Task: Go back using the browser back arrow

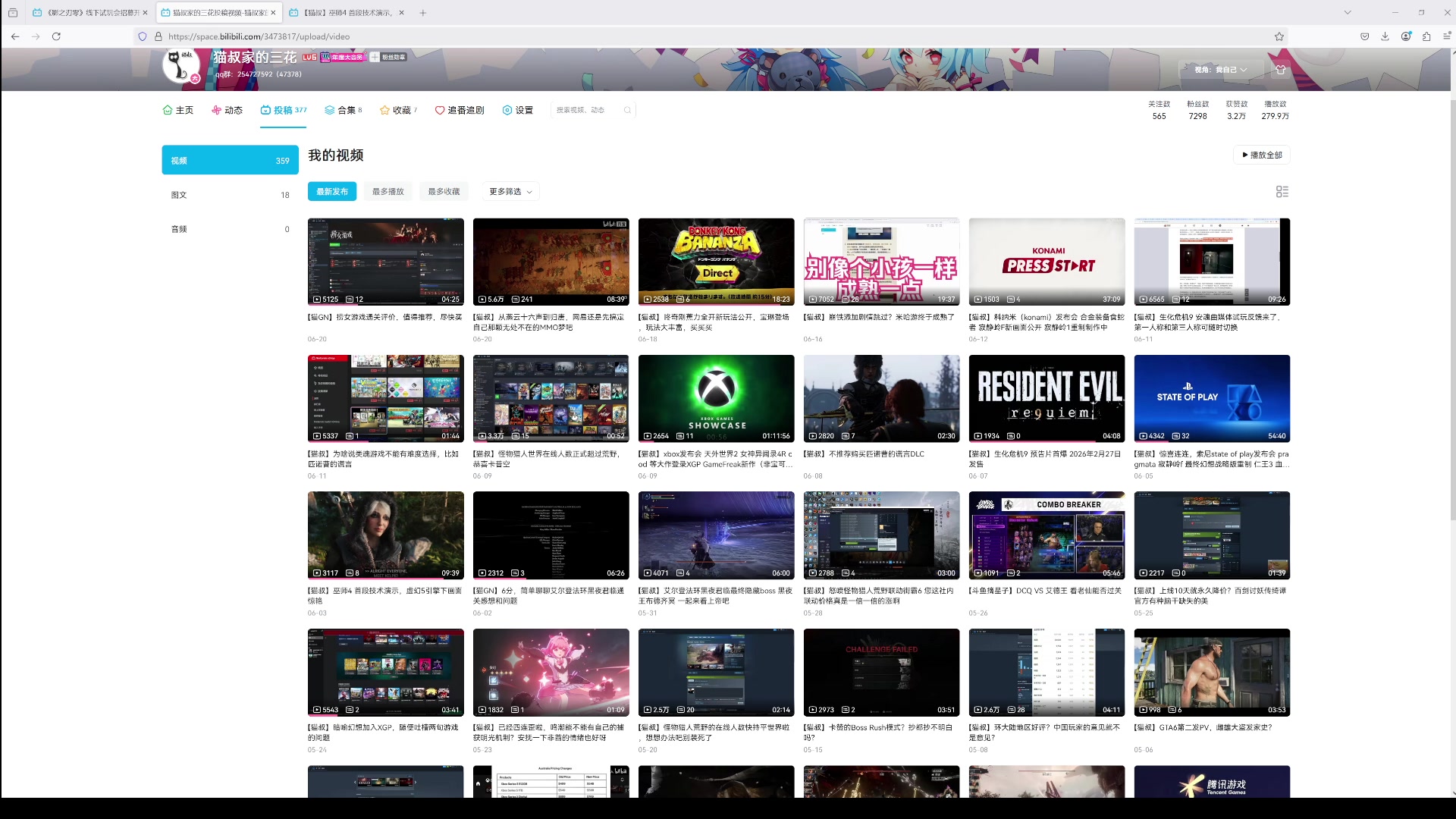Action: point(15,36)
